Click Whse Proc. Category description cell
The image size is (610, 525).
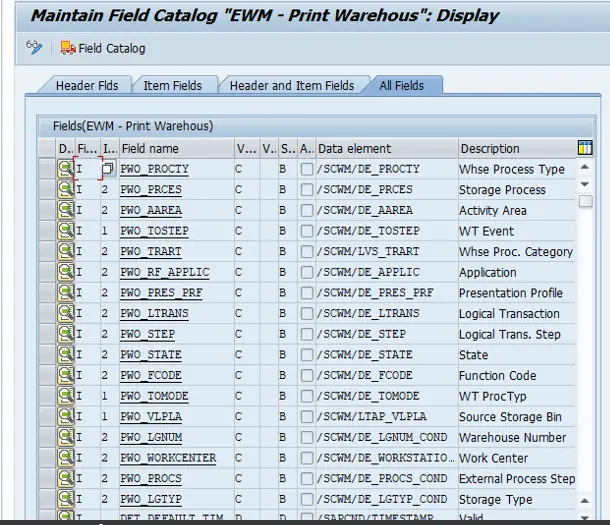[x=517, y=252]
